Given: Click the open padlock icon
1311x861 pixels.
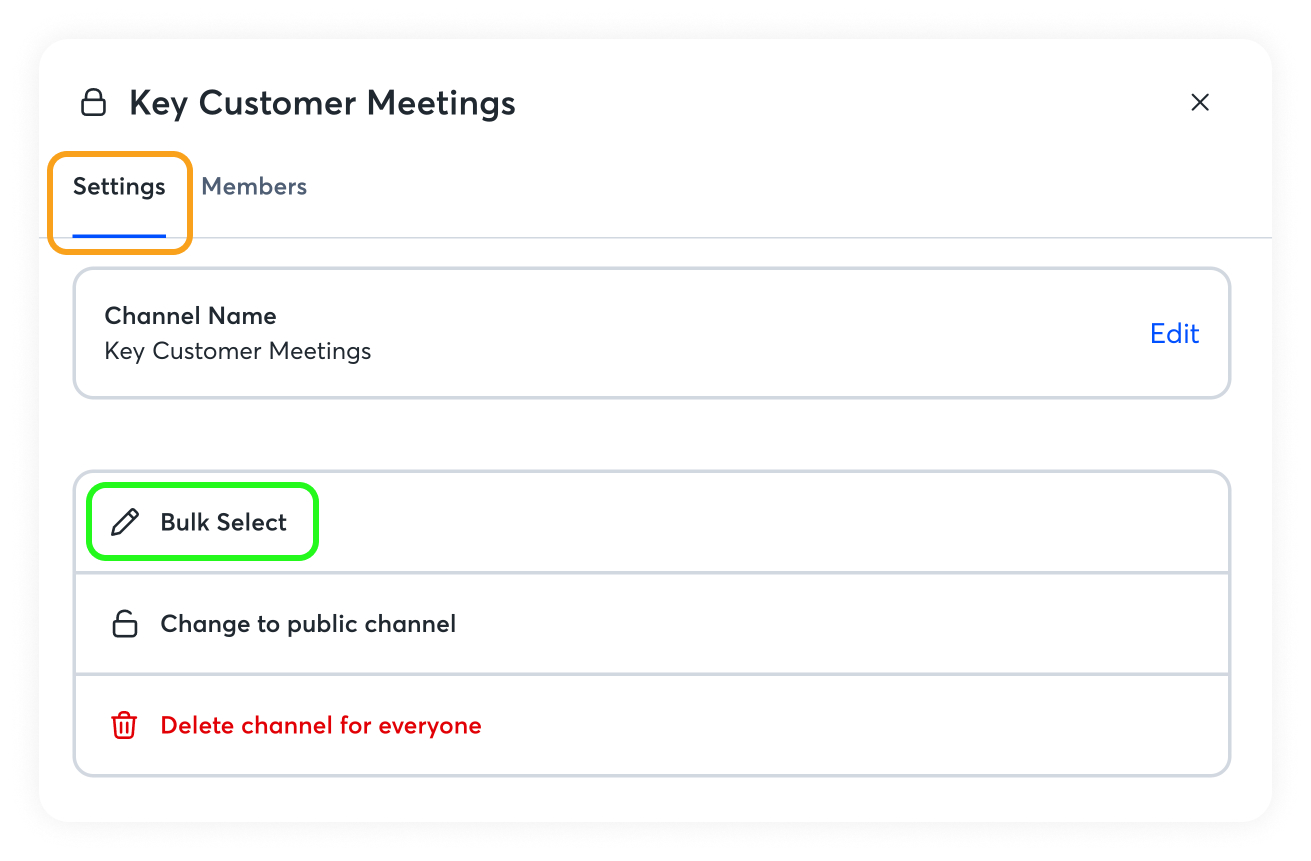Looking at the screenshot, I should click(x=124, y=624).
